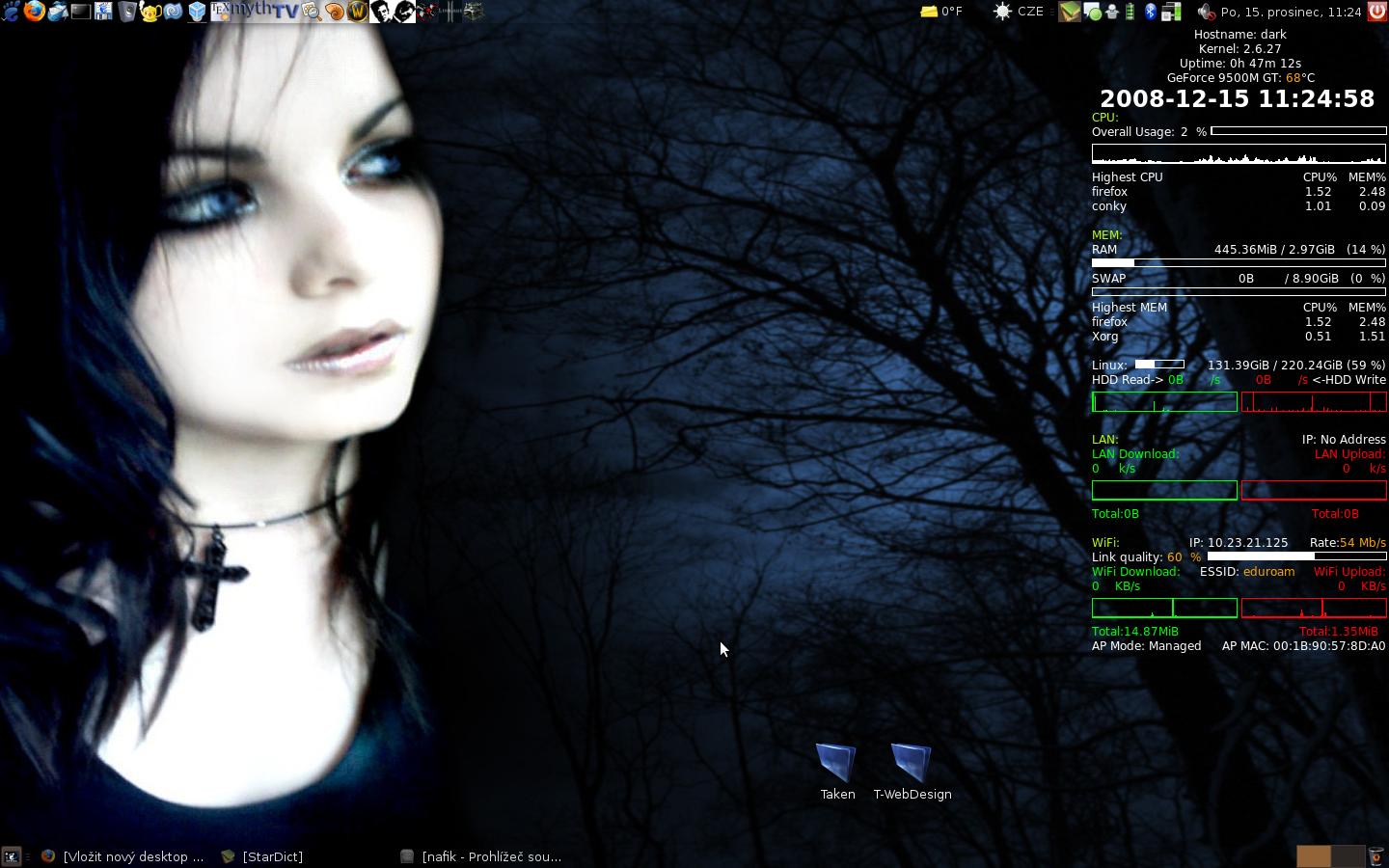Image resolution: width=1389 pixels, height=868 pixels.
Task: Open the second black-and-white face game launcher
Action: (405, 12)
